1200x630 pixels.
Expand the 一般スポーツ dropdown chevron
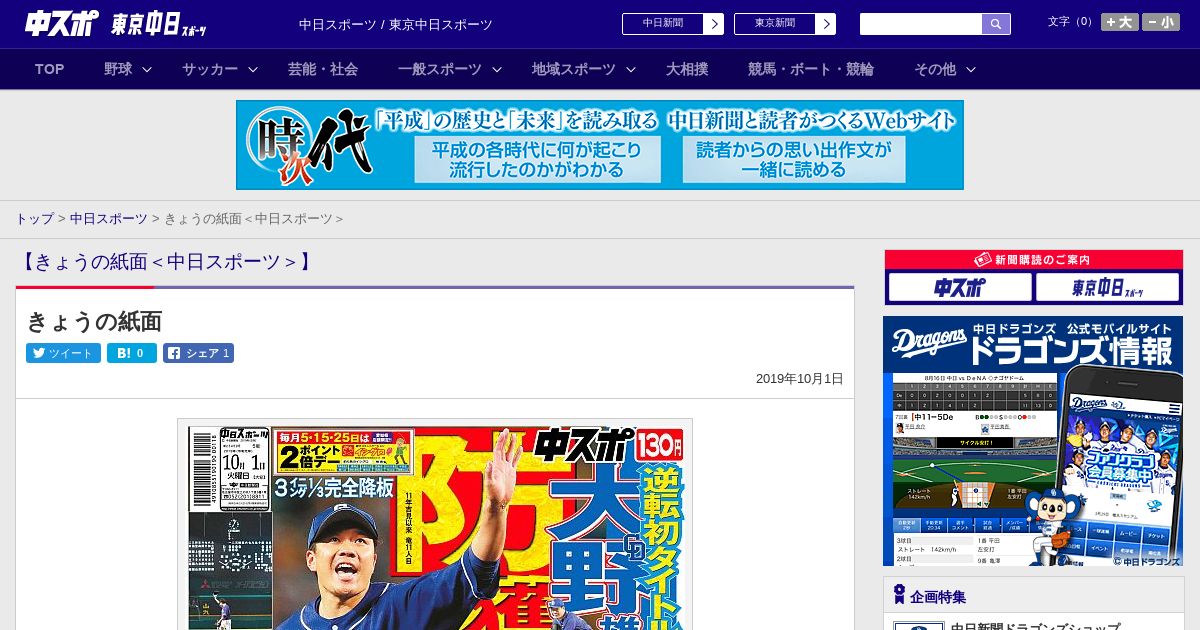pyautogui.click(x=497, y=69)
